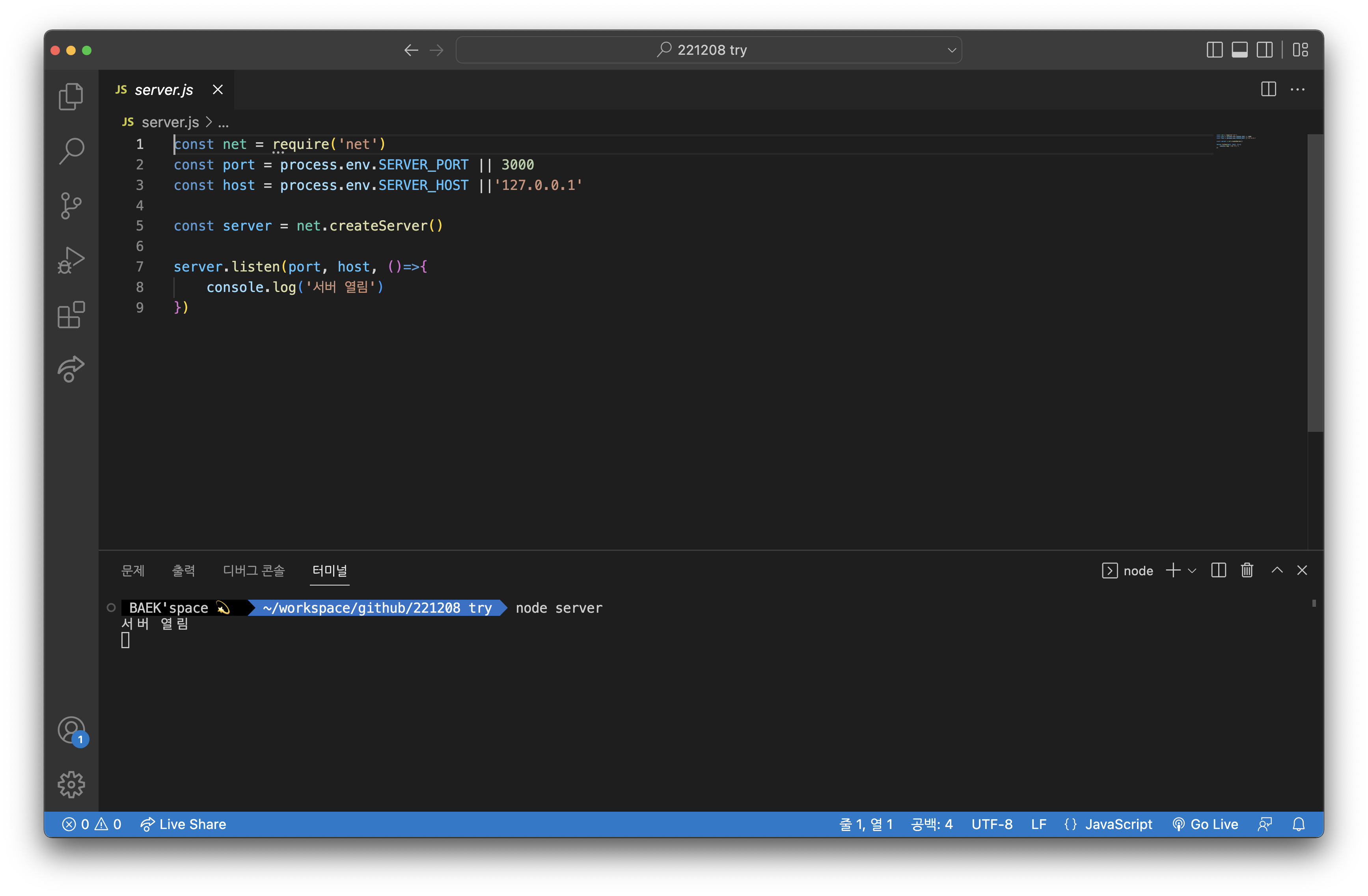Image resolution: width=1368 pixels, height=896 pixels.
Task: Expand command center dropdown chevron
Action: 952,50
